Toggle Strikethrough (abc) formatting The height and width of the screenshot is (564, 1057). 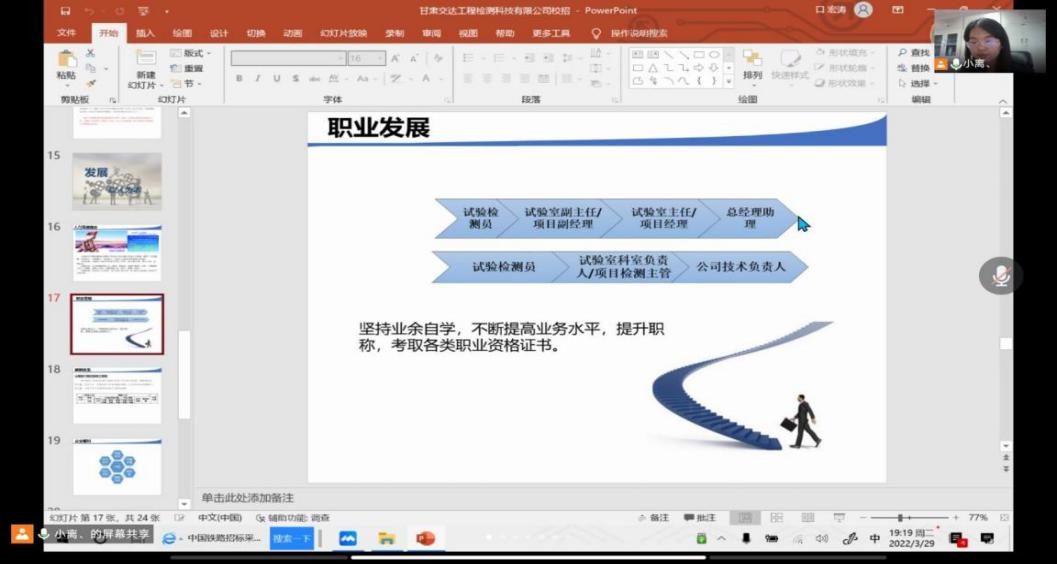[314, 79]
